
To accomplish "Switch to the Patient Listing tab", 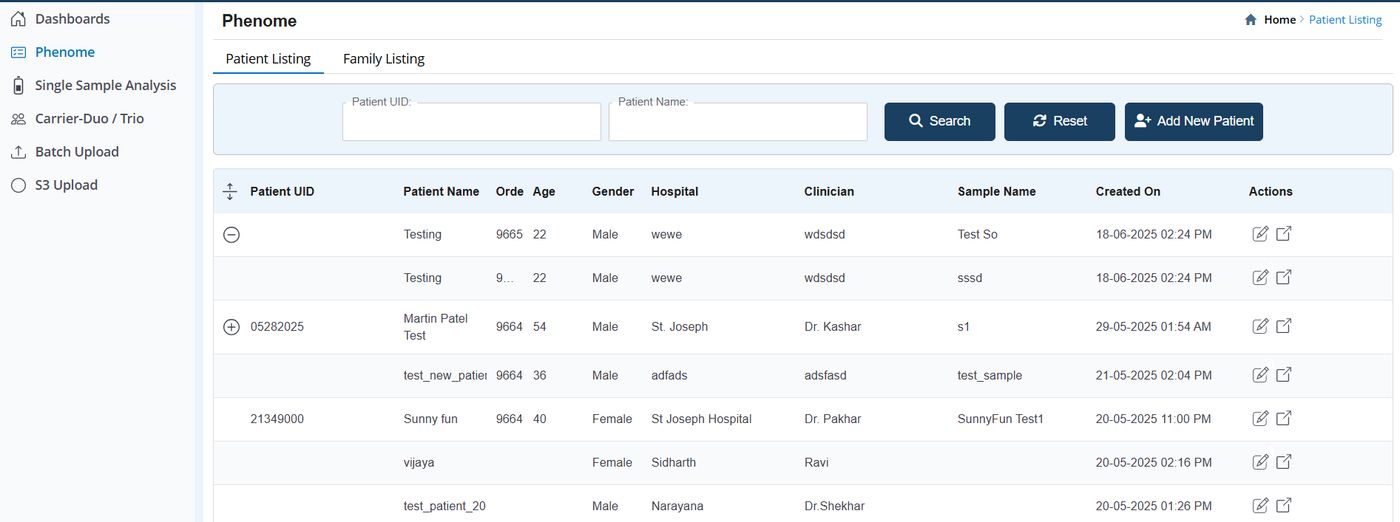I will [268, 59].
